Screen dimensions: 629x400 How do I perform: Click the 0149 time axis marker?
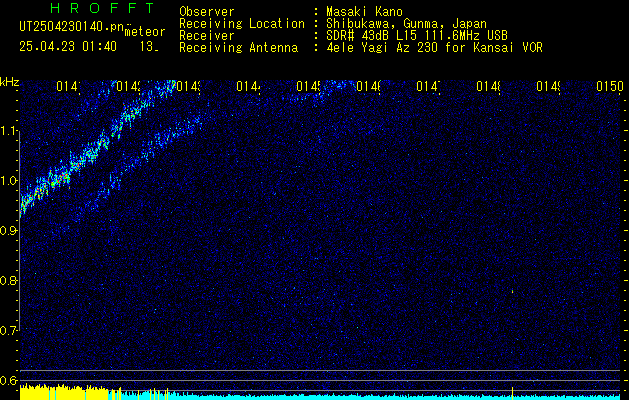click(549, 86)
